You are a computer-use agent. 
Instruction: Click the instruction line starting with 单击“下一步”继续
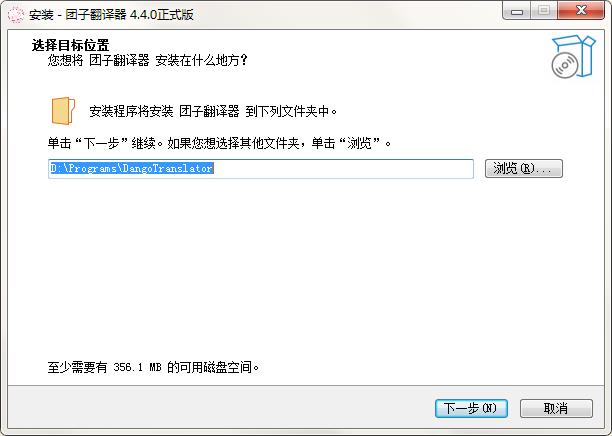click(x=219, y=143)
